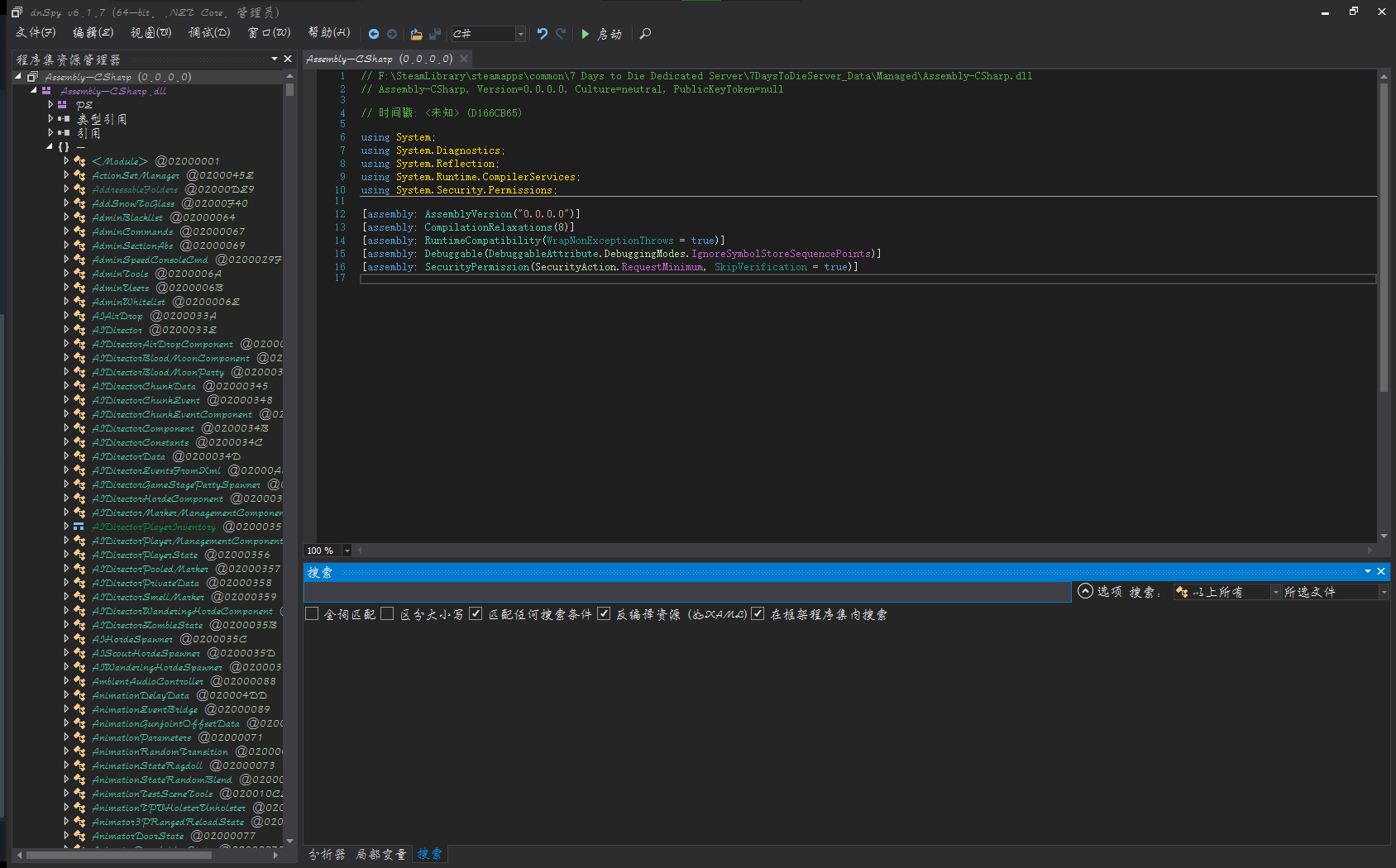Uncheck 匹配任何搜索条件 option

point(476,613)
